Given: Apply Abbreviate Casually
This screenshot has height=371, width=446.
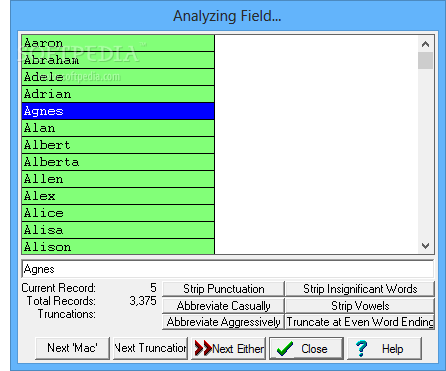Looking at the screenshot, I should [223, 306].
